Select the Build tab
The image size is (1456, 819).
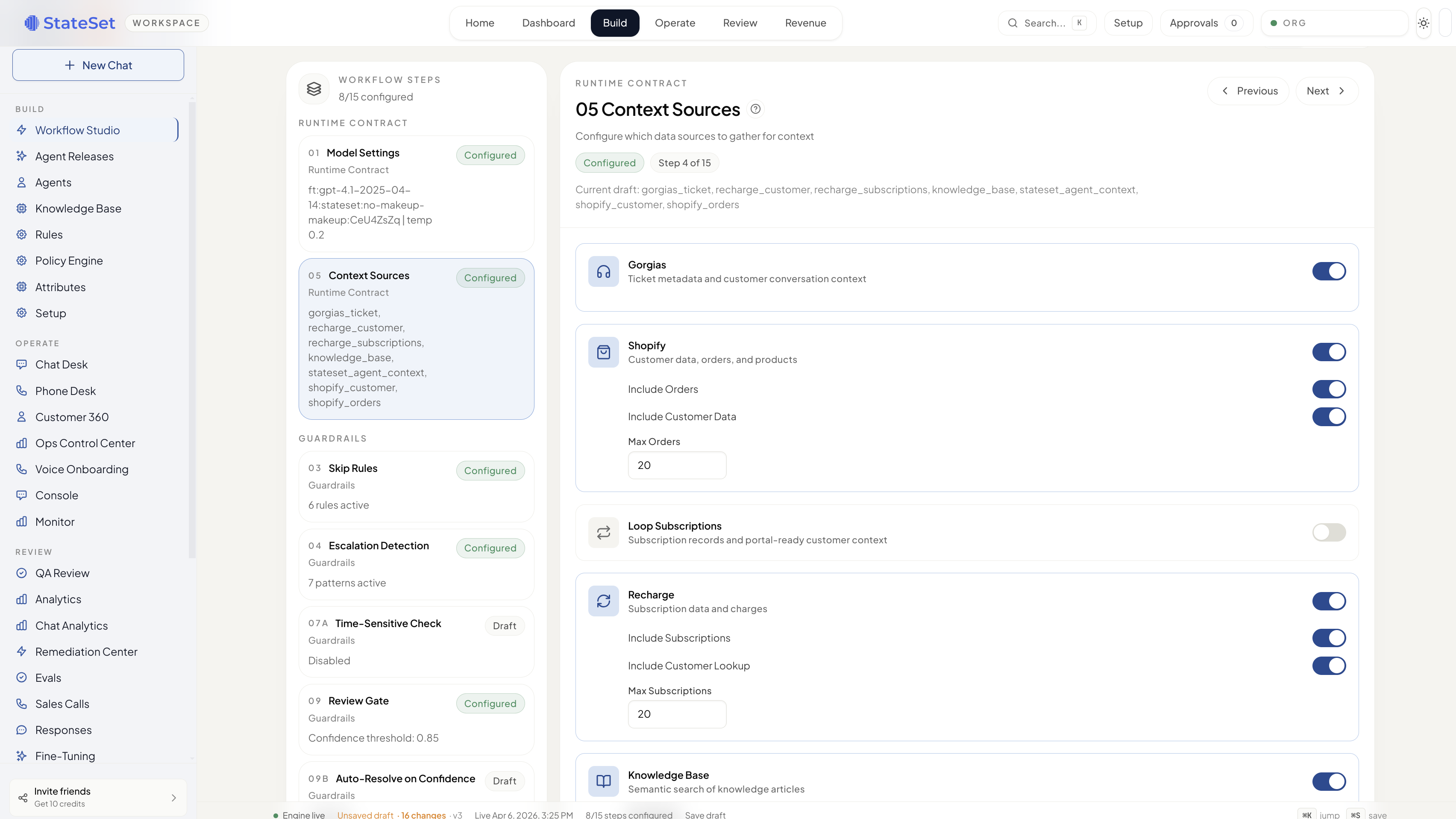pyautogui.click(x=614, y=23)
